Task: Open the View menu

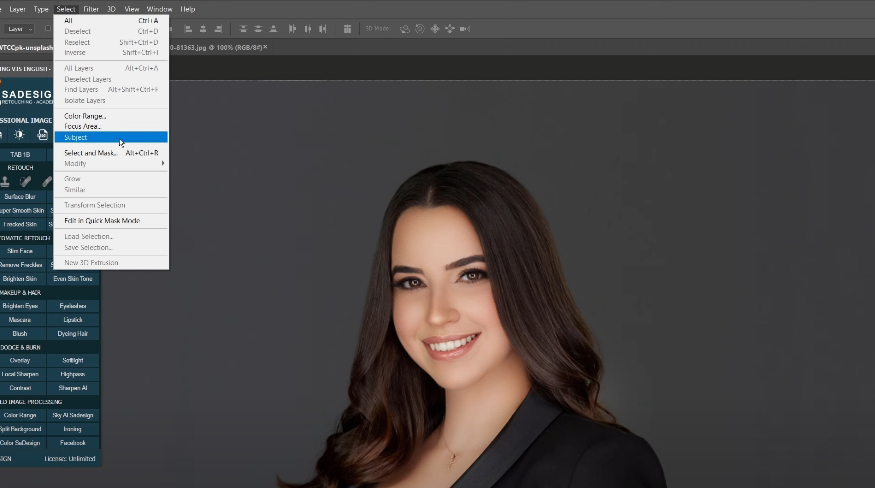Action: (132, 9)
